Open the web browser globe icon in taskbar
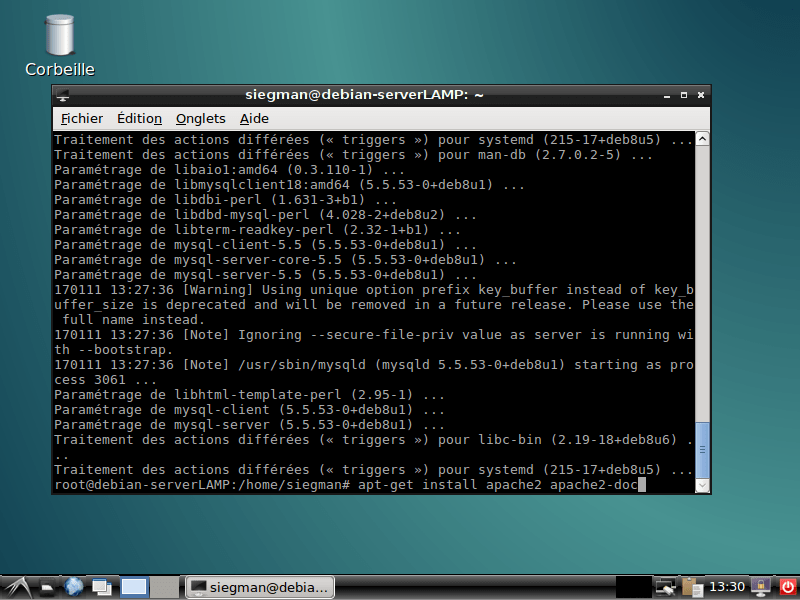 pyautogui.click(x=73, y=587)
